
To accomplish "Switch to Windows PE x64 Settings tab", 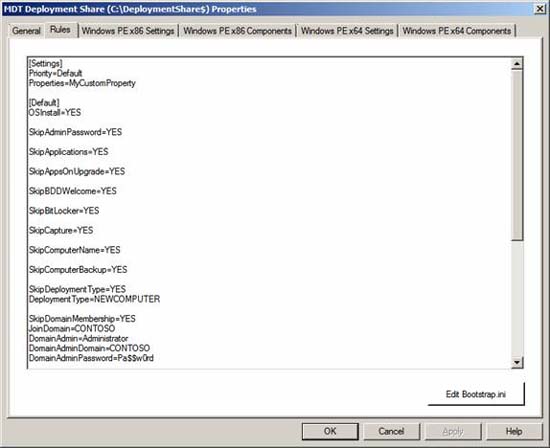I will (347, 31).
